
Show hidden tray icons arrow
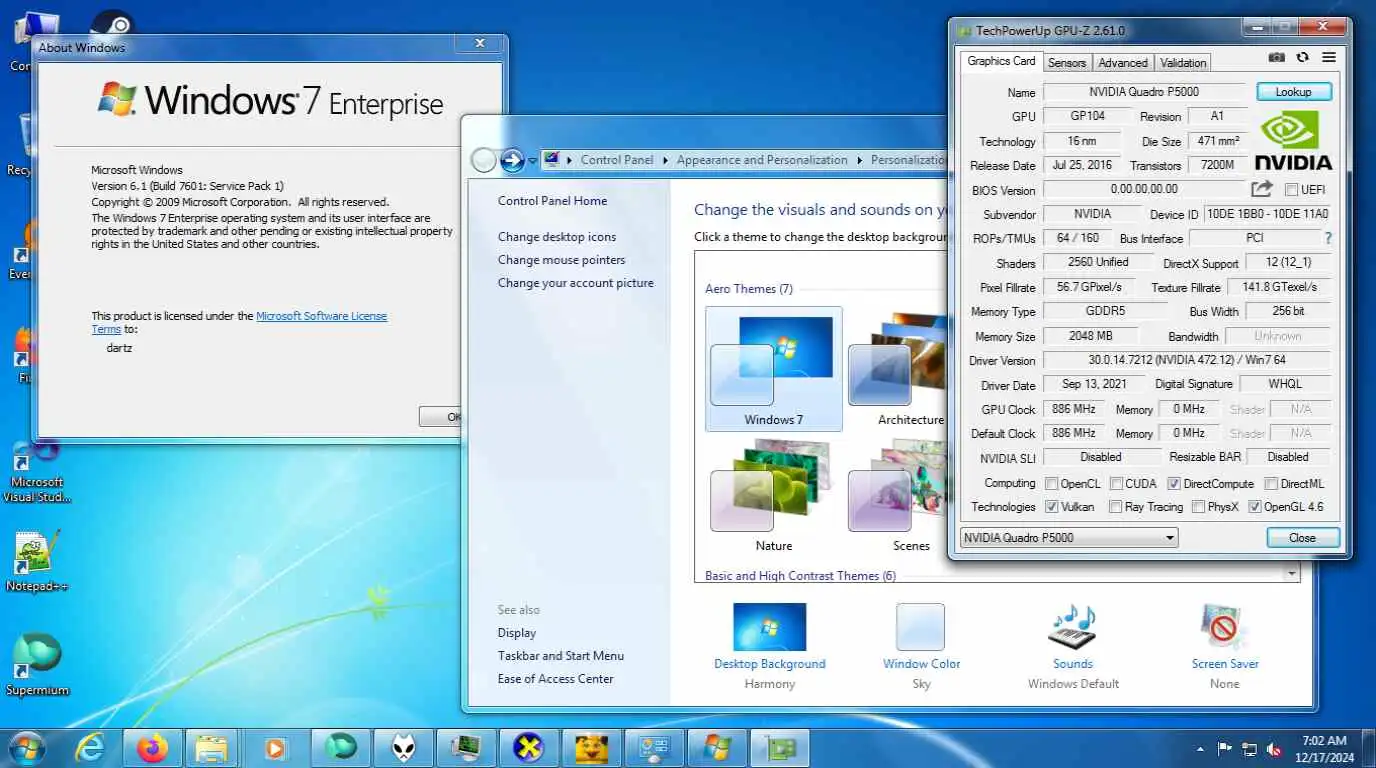(1200, 749)
